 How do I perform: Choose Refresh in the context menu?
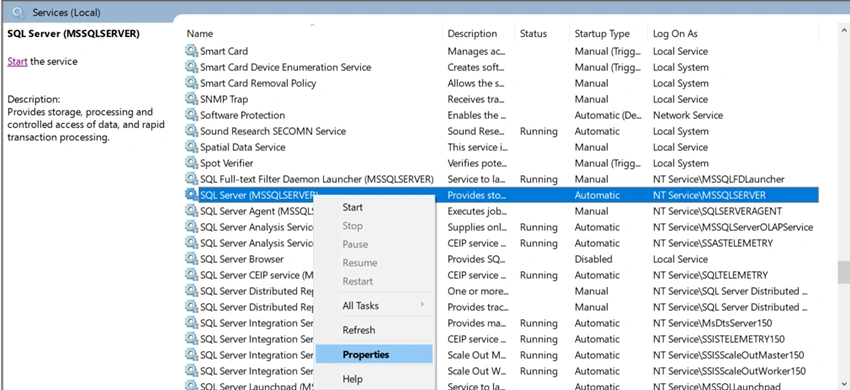click(x=375, y=330)
